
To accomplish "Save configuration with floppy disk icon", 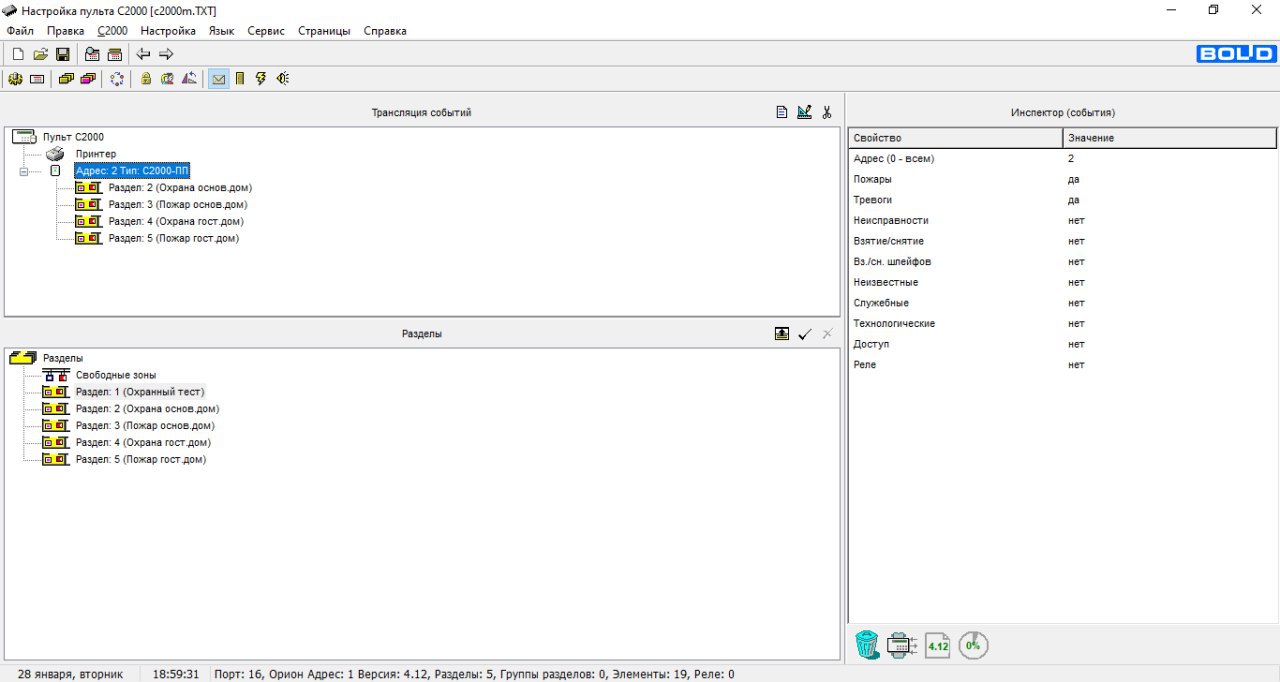I will pyautogui.click(x=62, y=54).
